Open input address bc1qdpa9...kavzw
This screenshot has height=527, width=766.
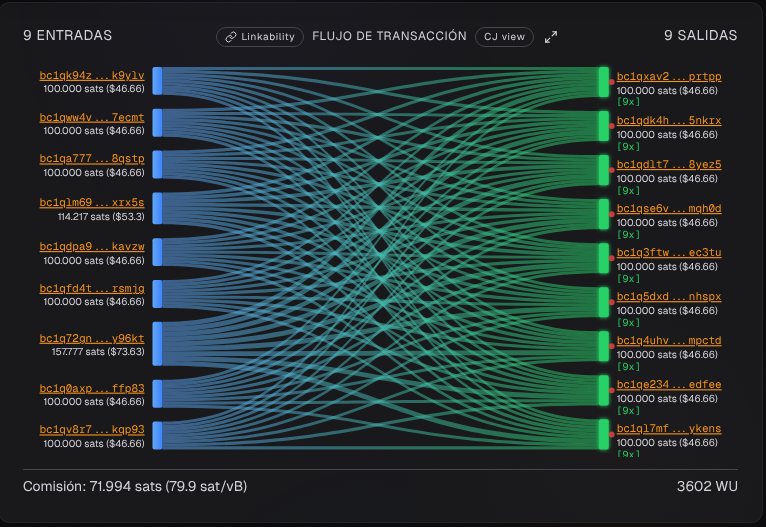[x=92, y=247]
